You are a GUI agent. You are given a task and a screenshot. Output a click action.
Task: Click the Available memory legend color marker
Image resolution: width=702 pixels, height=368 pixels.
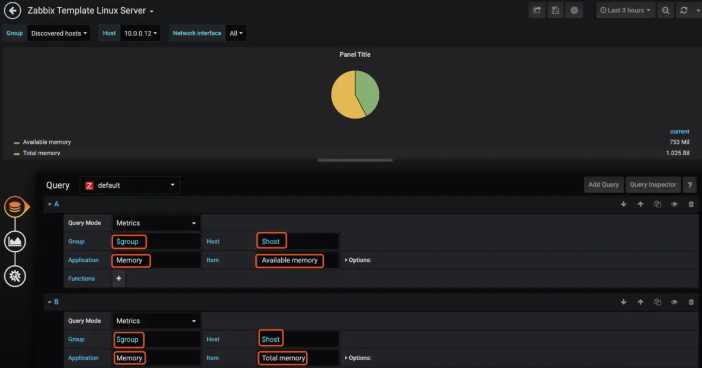(x=17, y=142)
